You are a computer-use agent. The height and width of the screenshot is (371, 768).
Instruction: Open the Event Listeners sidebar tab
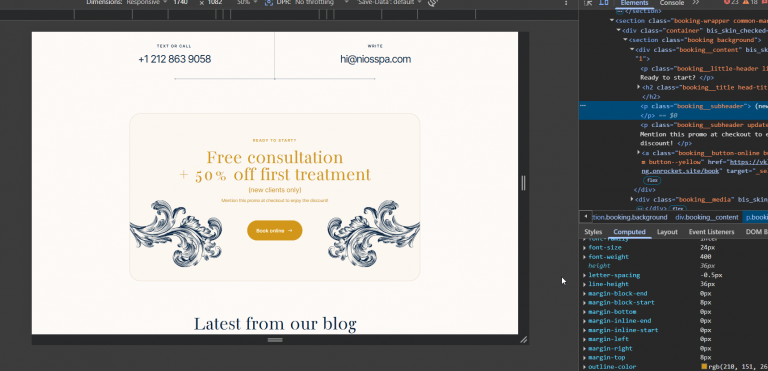[711, 232]
